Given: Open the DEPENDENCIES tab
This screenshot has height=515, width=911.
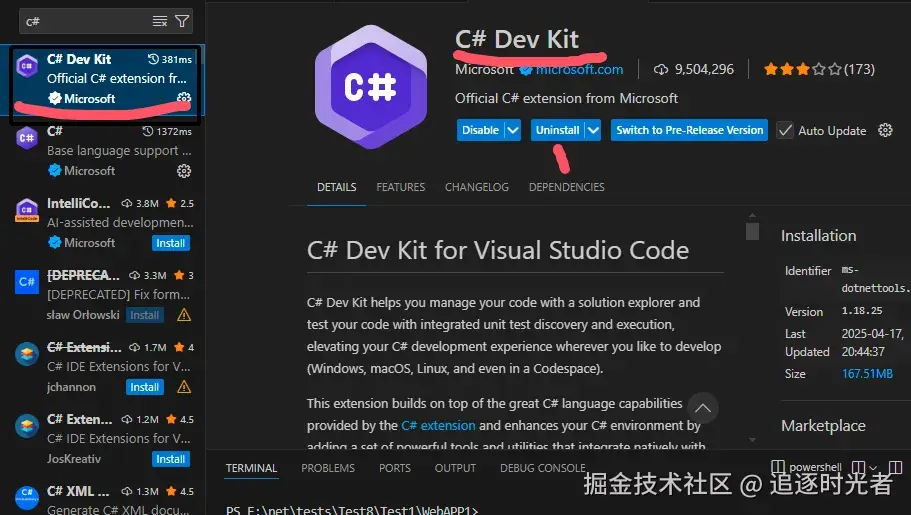Looking at the screenshot, I should 566,187.
